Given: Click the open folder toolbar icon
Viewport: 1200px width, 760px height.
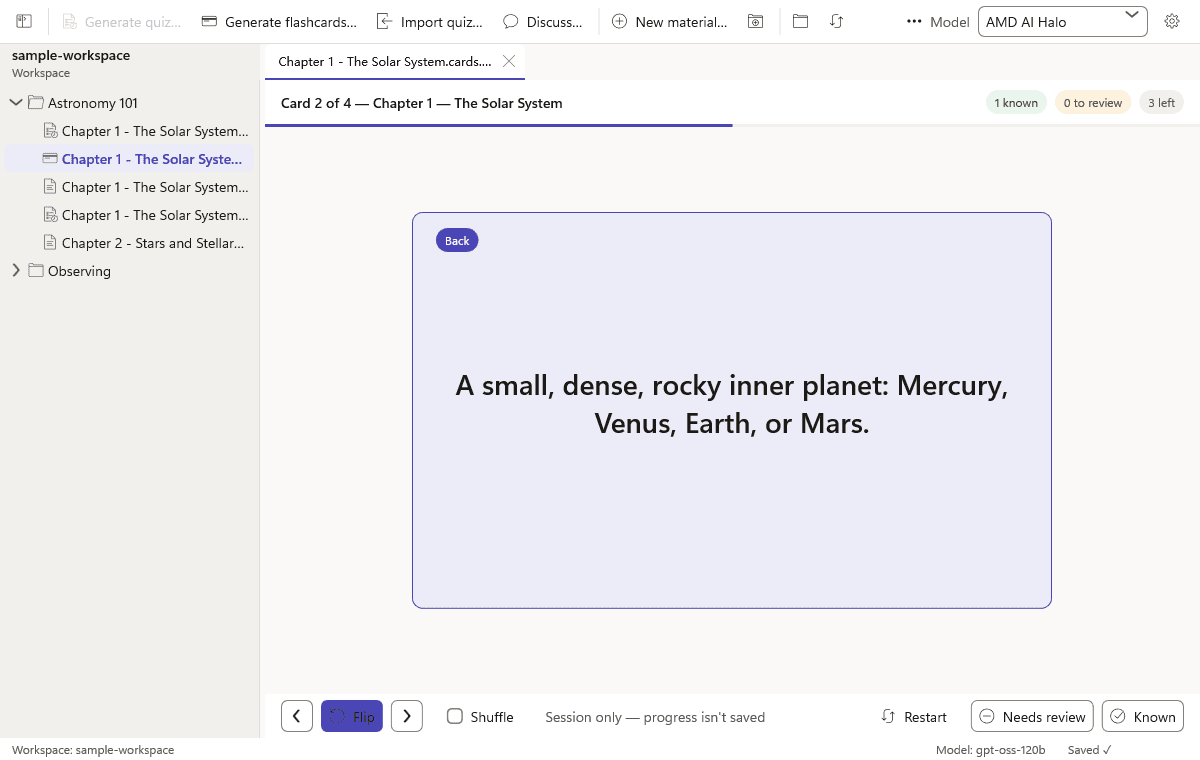Looking at the screenshot, I should (x=800, y=21).
